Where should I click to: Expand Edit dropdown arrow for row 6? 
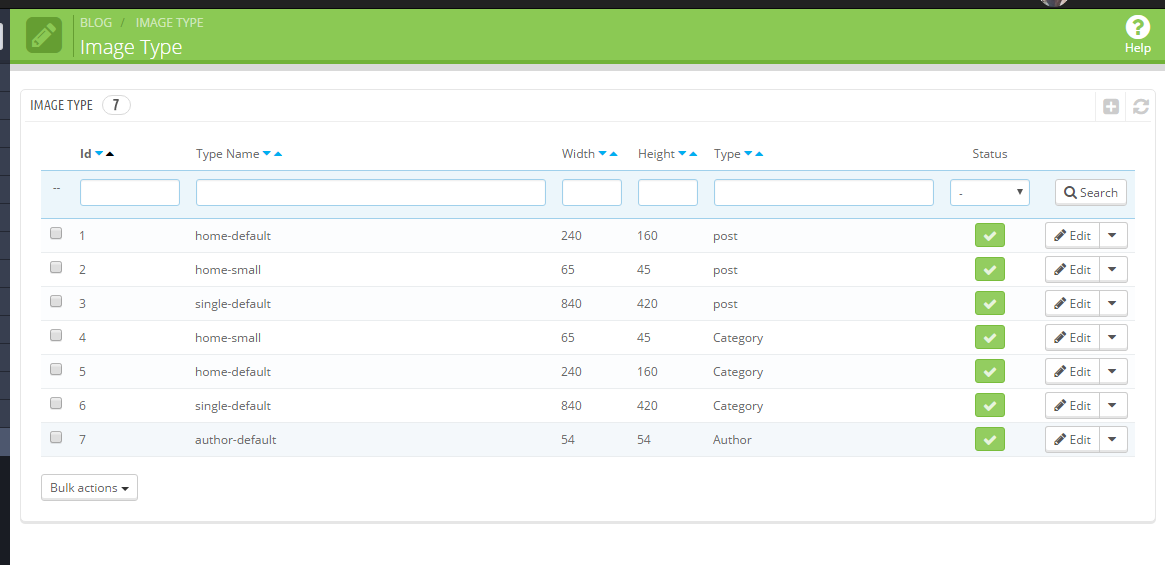click(x=1112, y=405)
